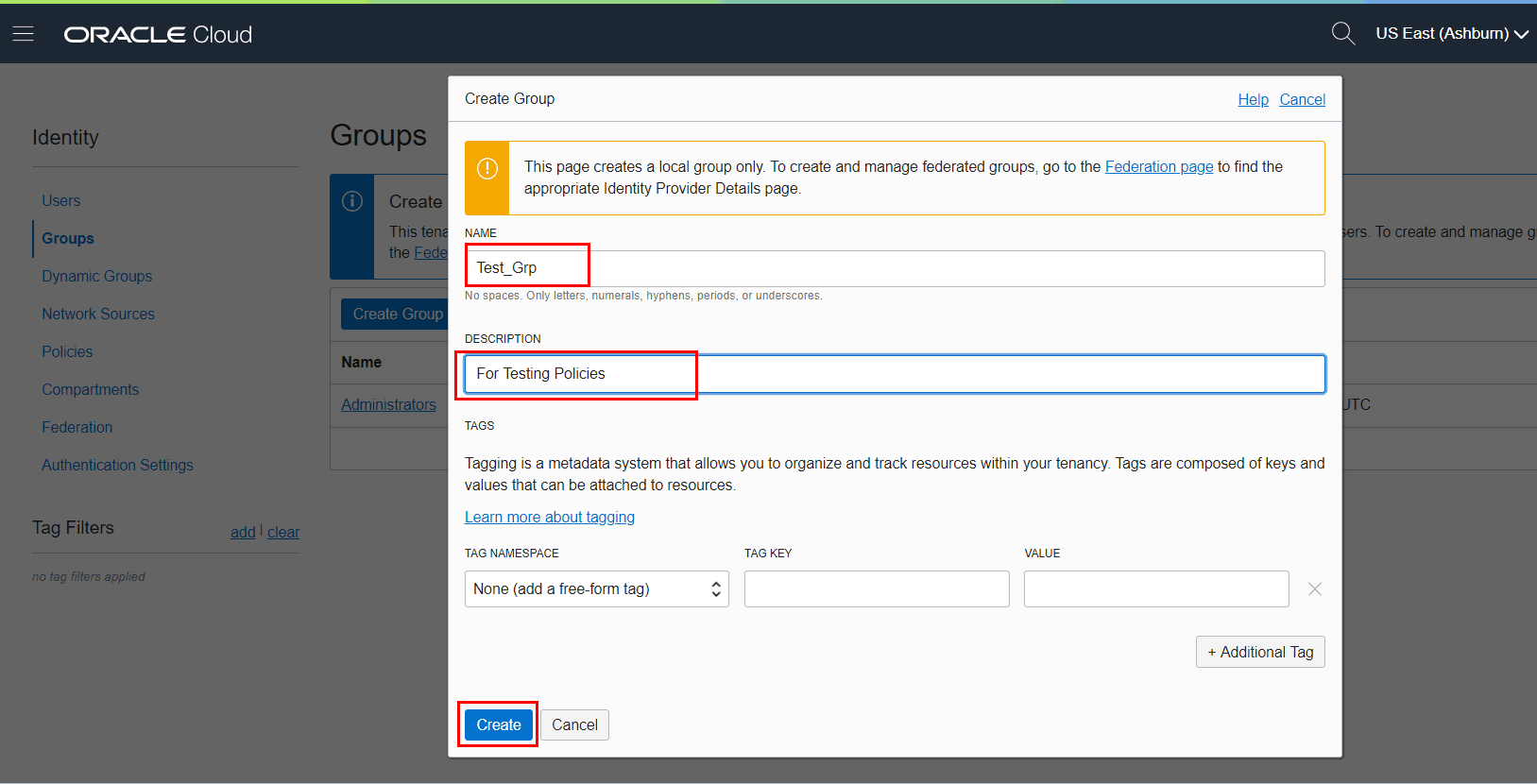The width and height of the screenshot is (1537, 784).
Task: Click the blue Create button
Action: tap(499, 724)
